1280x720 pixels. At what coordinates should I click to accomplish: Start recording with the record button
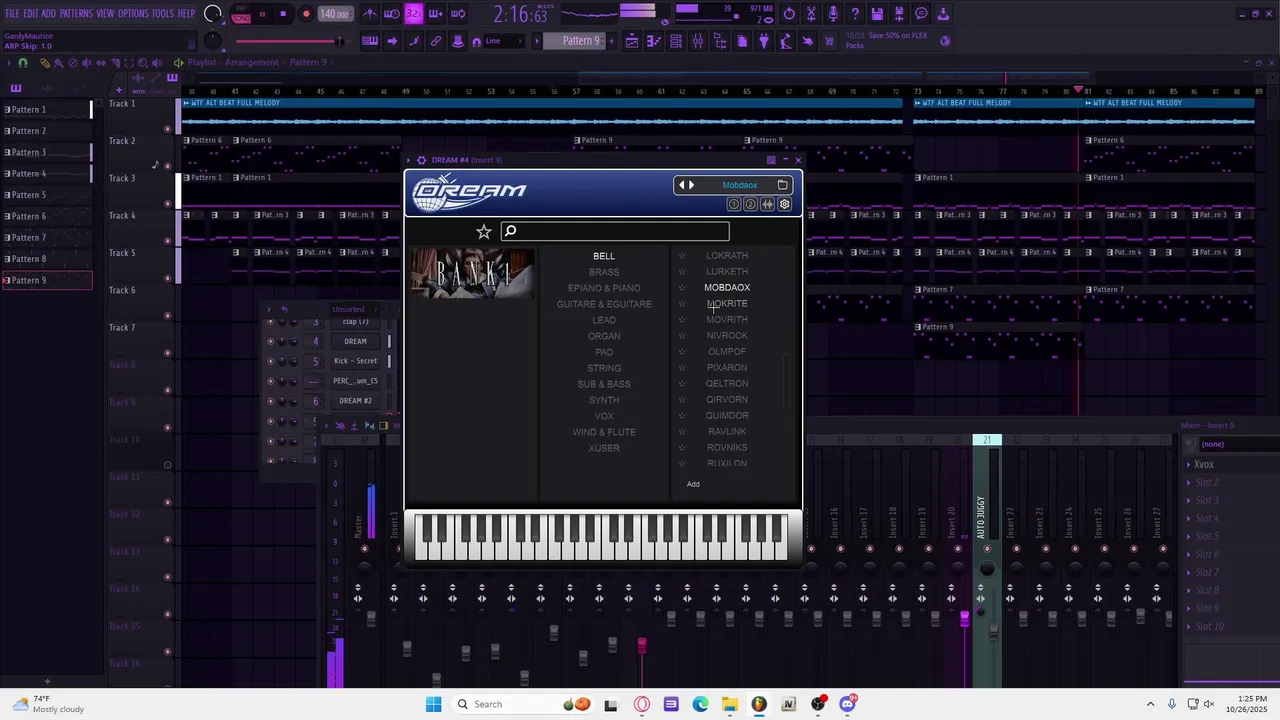tap(306, 14)
